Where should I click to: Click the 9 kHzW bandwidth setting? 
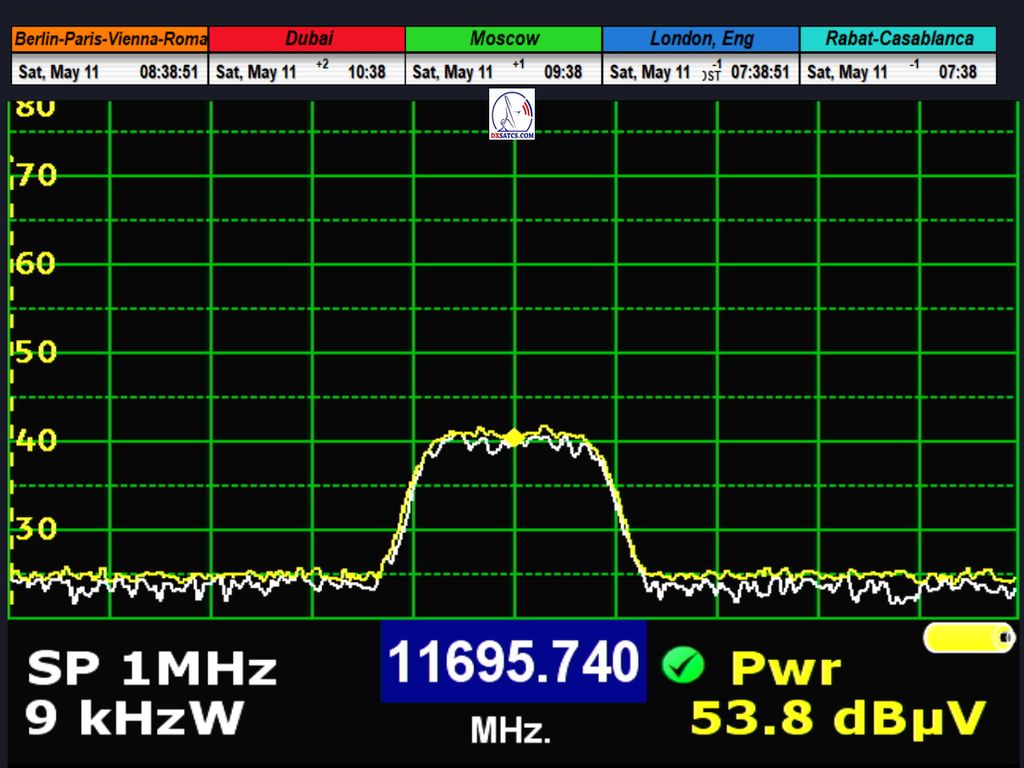tap(135, 718)
